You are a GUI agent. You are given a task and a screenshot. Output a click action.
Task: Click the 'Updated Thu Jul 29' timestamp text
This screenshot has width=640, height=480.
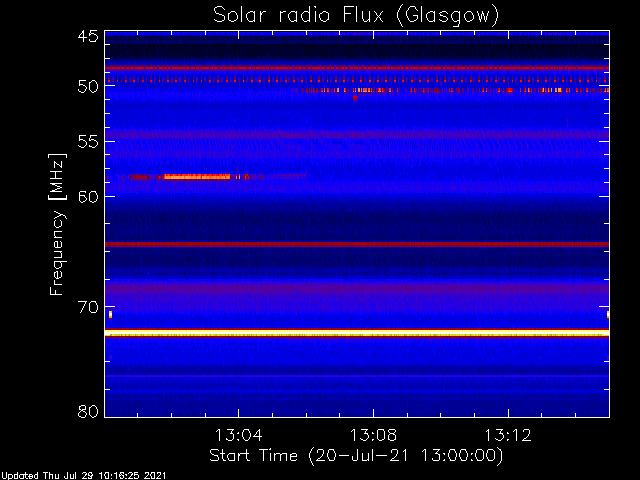coord(84,476)
